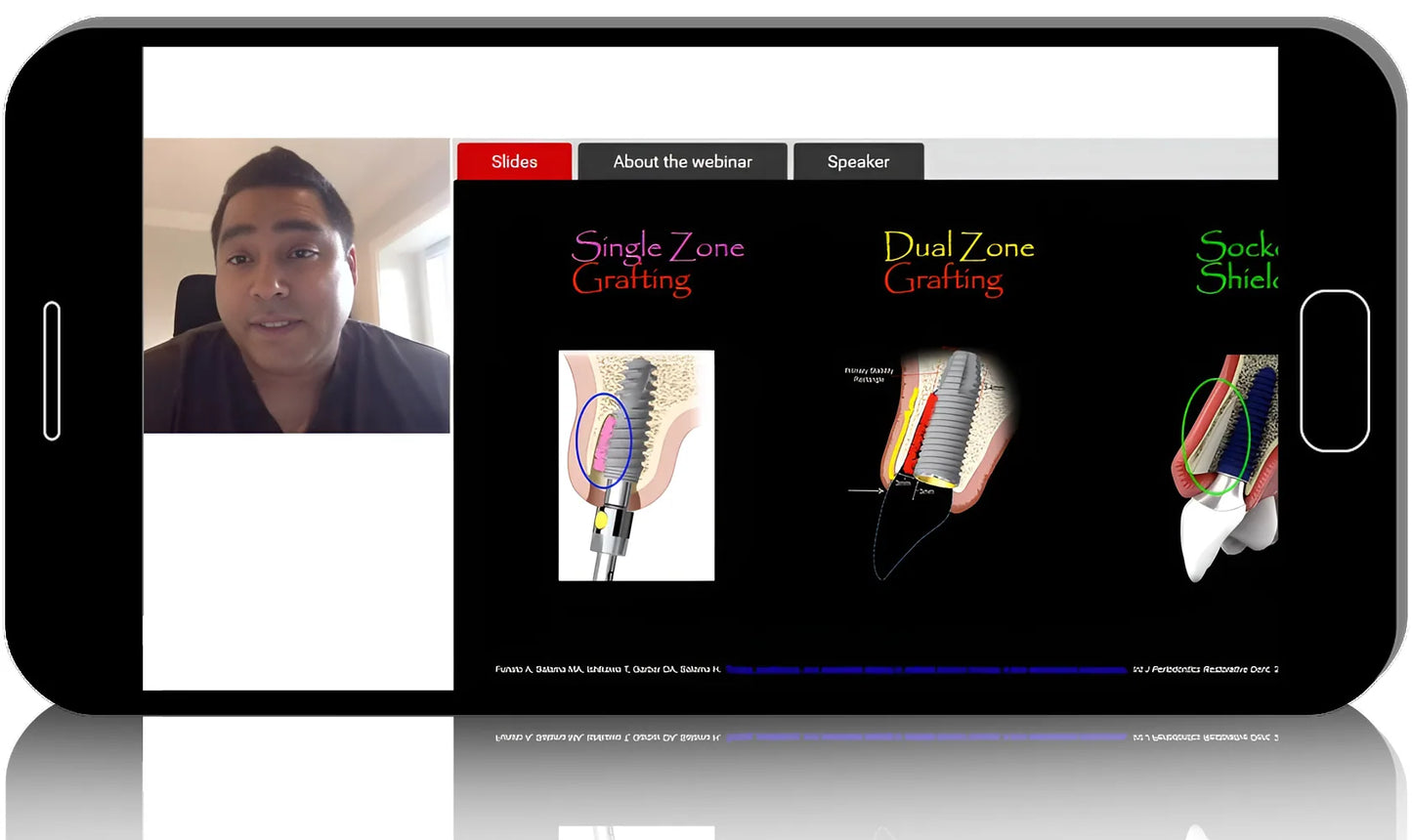Open the Speaker tab
The image size is (1412, 840).
point(858,161)
